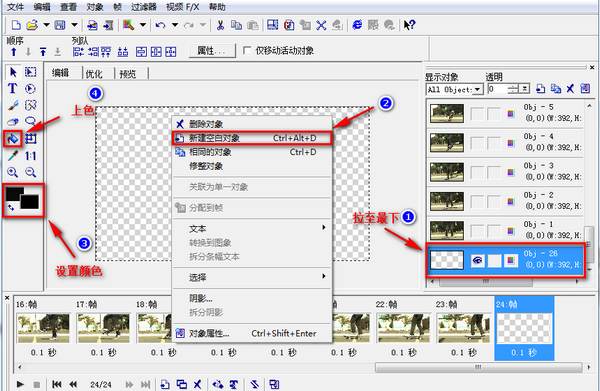Expand the Open file dropdown arrow
Image resolution: width=600 pixels, height=391 pixels.
46,25
